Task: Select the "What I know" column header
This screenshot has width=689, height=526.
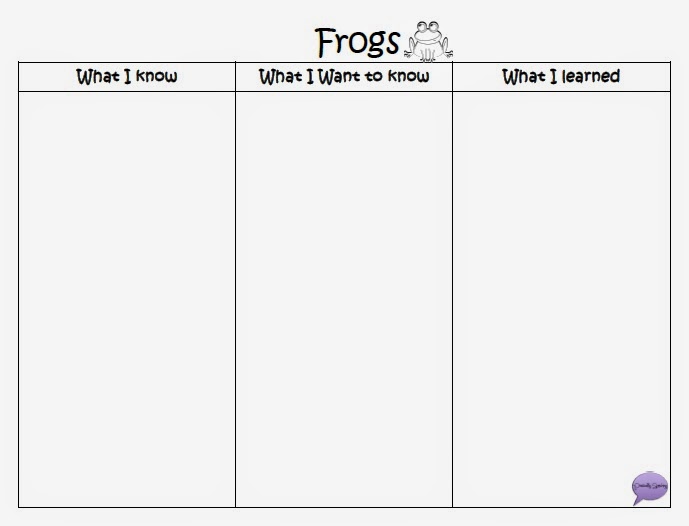Action: click(x=127, y=76)
